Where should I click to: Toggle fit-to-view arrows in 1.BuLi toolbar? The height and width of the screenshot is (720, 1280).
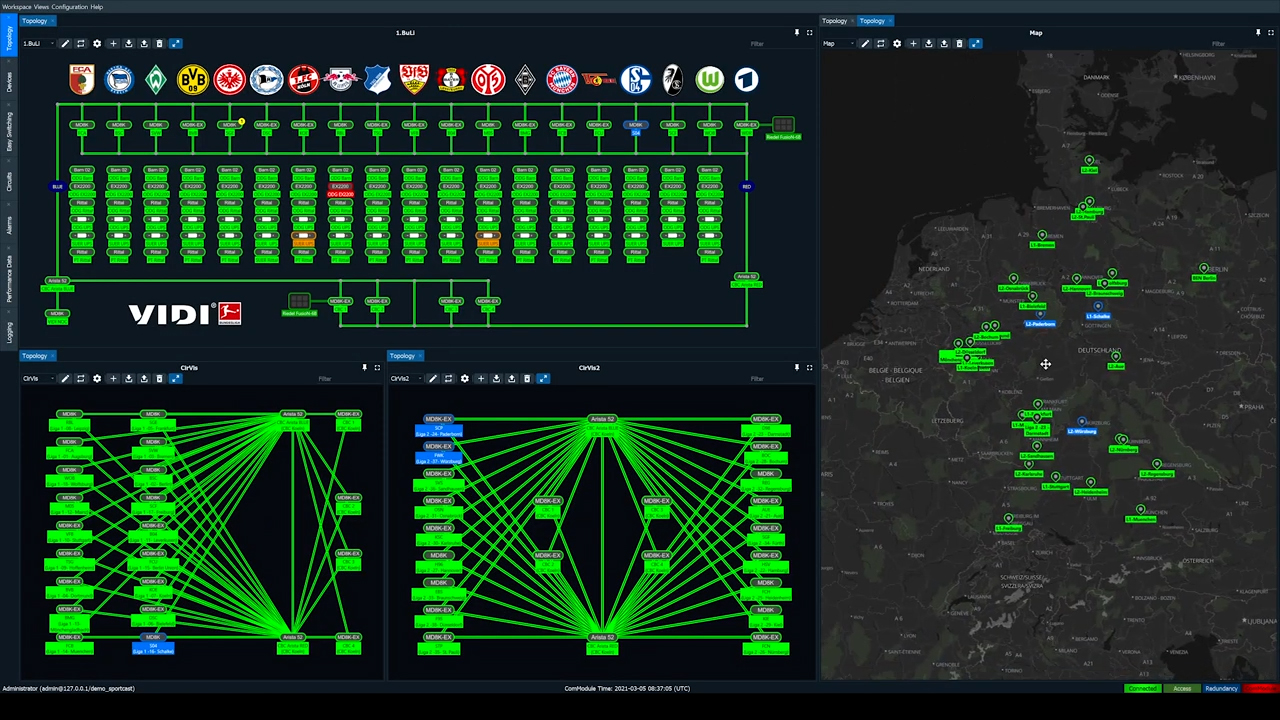click(x=175, y=44)
